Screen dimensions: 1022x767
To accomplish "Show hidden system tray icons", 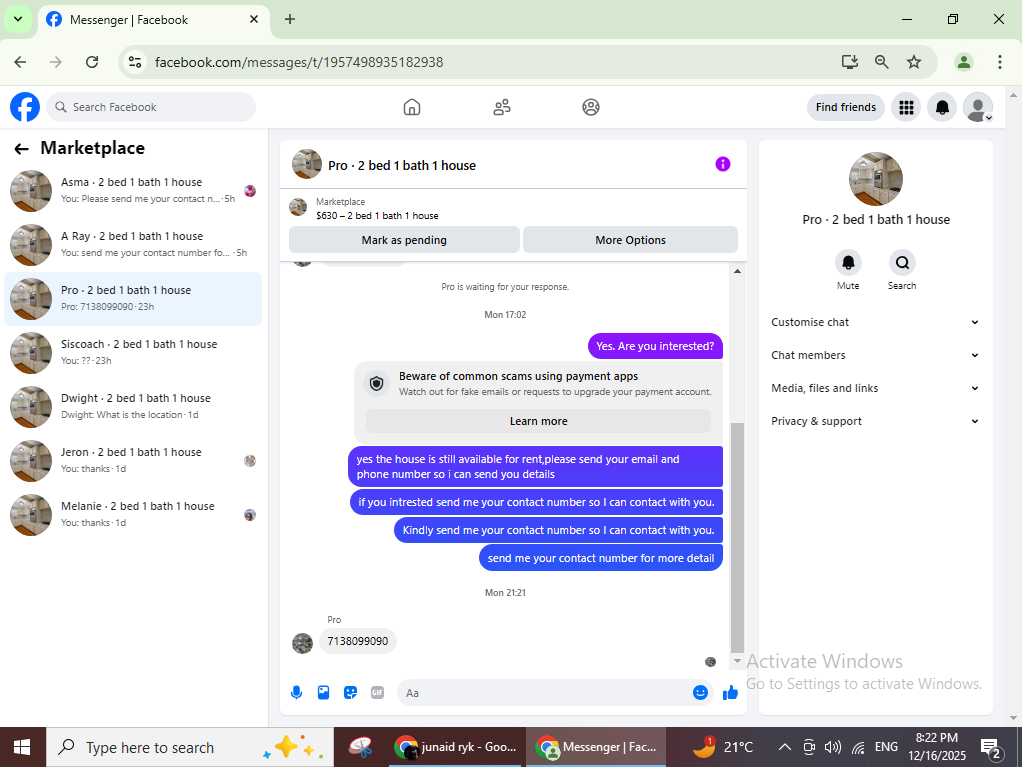I will click(x=785, y=747).
